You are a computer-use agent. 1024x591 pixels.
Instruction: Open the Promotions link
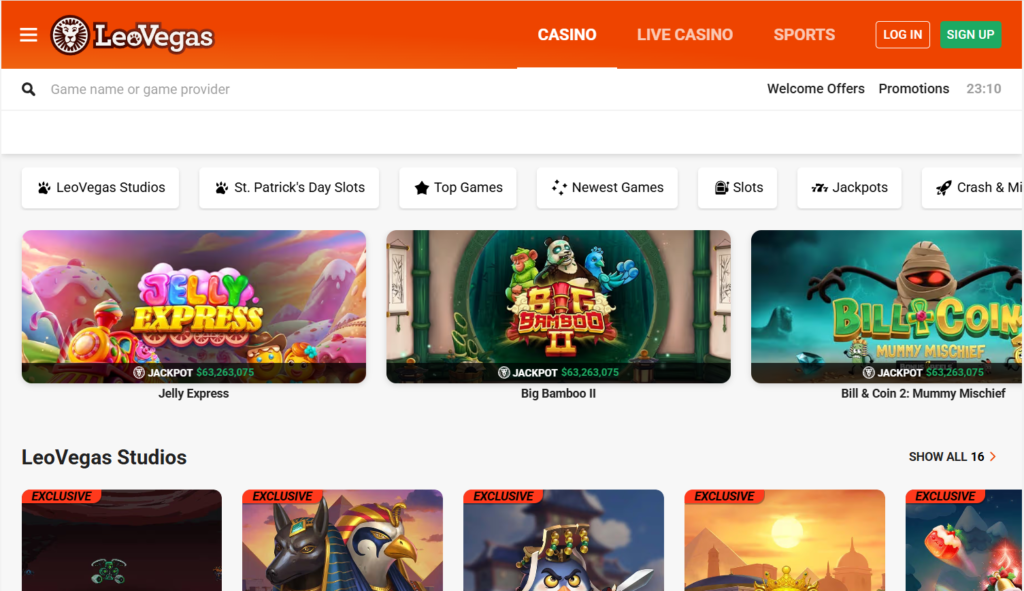(x=914, y=89)
